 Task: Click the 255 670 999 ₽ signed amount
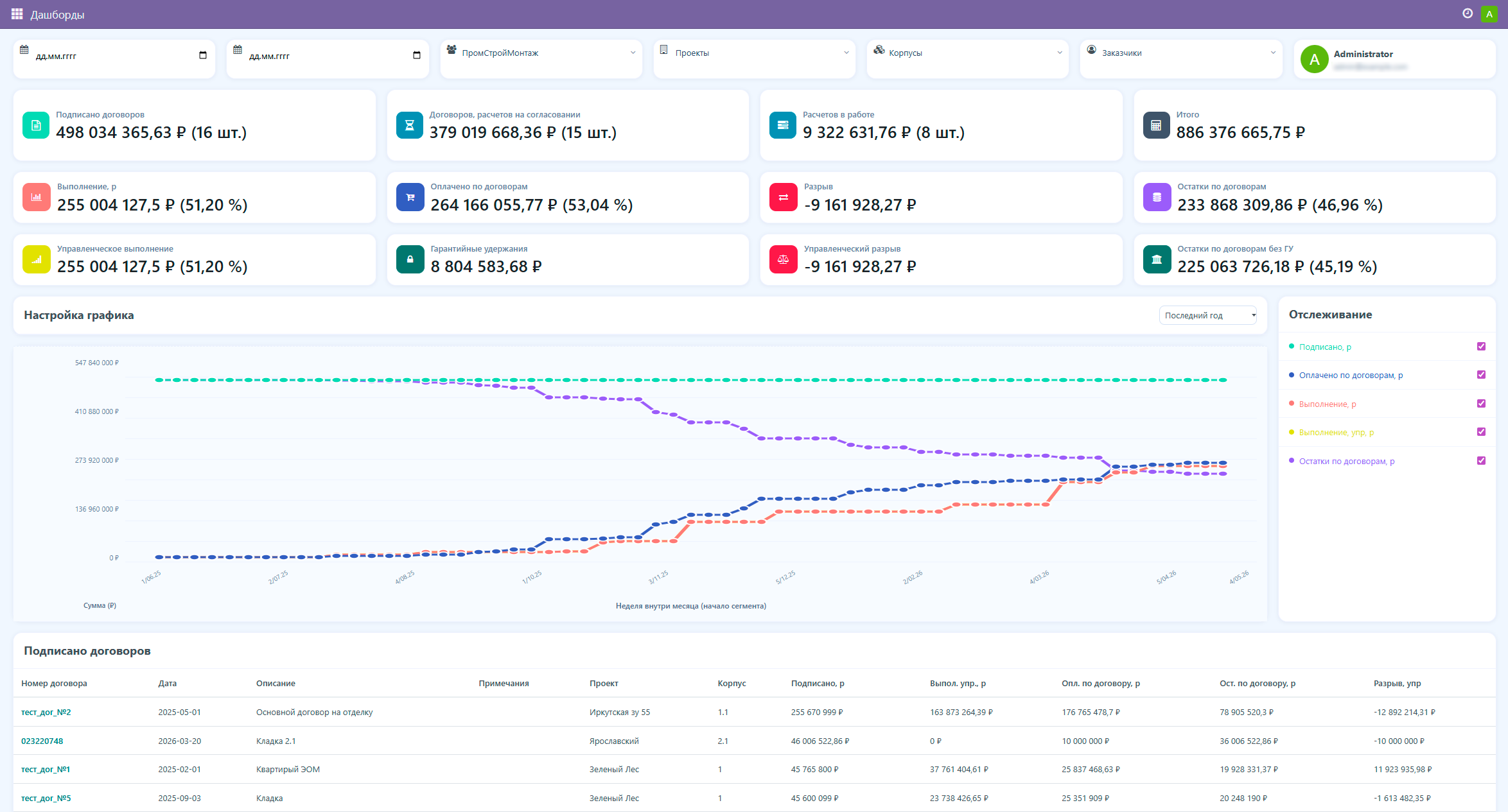(817, 712)
